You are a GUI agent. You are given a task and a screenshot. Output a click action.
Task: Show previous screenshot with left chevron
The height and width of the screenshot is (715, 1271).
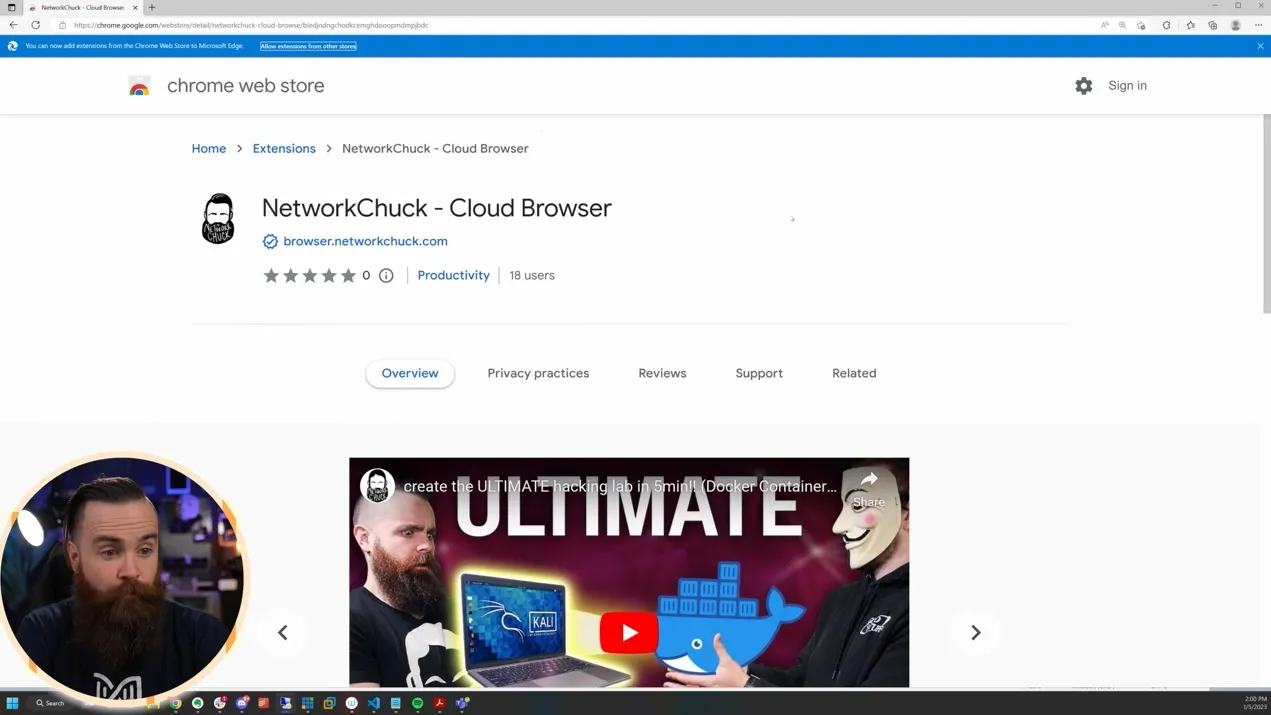point(283,632)
